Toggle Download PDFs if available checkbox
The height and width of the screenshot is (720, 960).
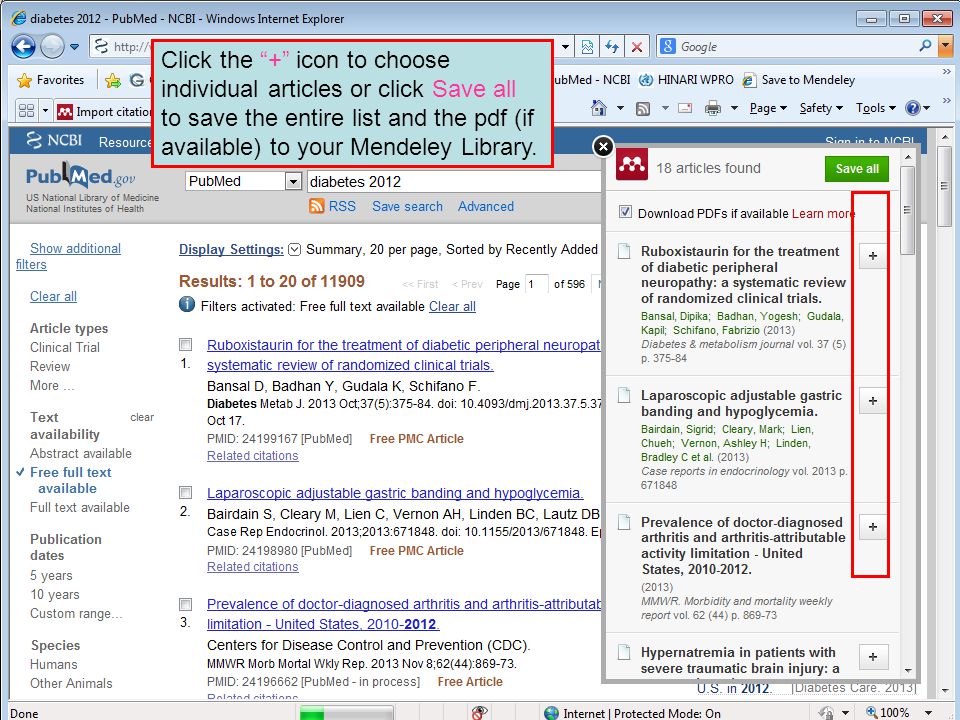(625, 212)
